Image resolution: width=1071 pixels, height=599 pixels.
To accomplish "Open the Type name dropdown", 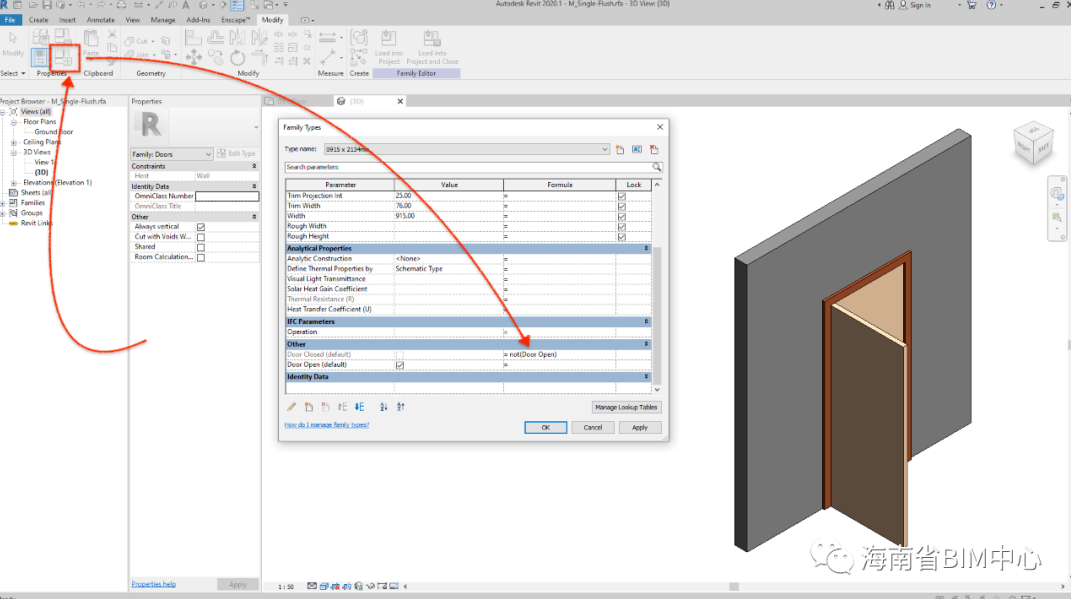I will pos(604,149).
